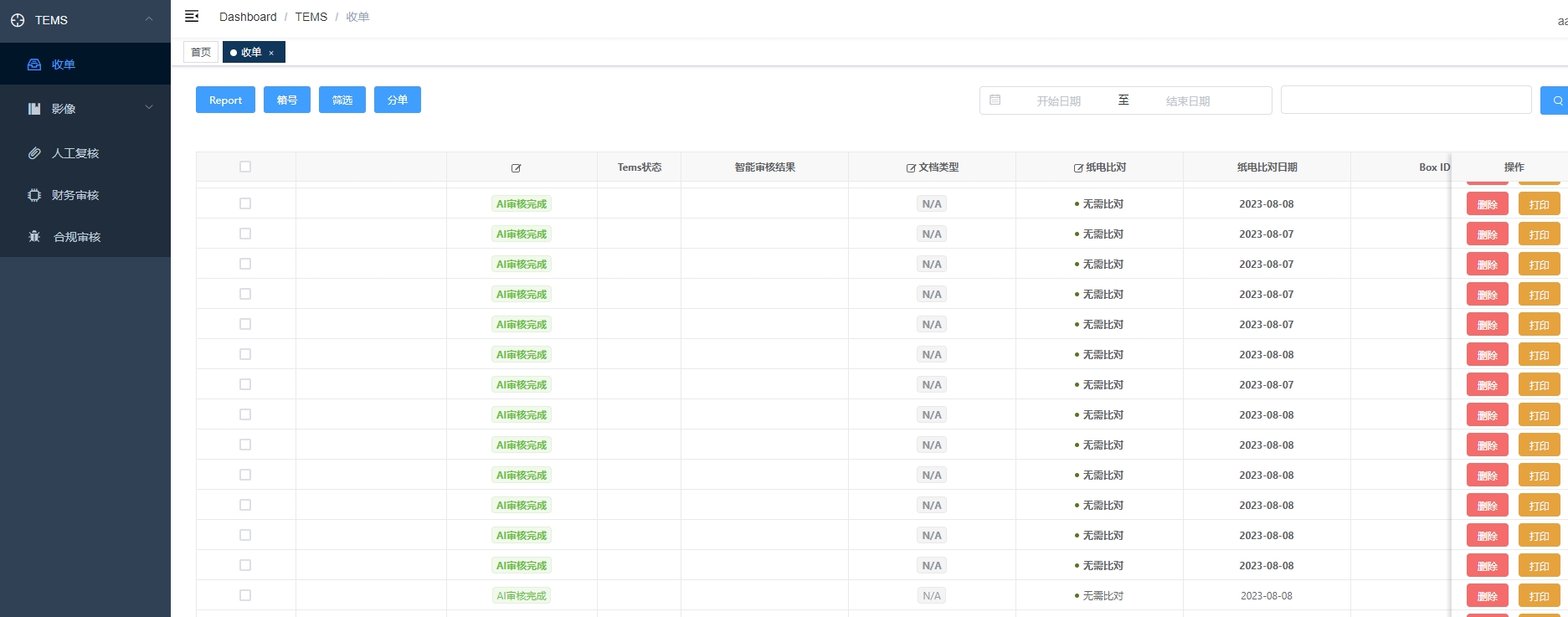Click 删除 in the topmost fully visible row
Screen dimensions: 1568x617
[x=1488, y=204]
